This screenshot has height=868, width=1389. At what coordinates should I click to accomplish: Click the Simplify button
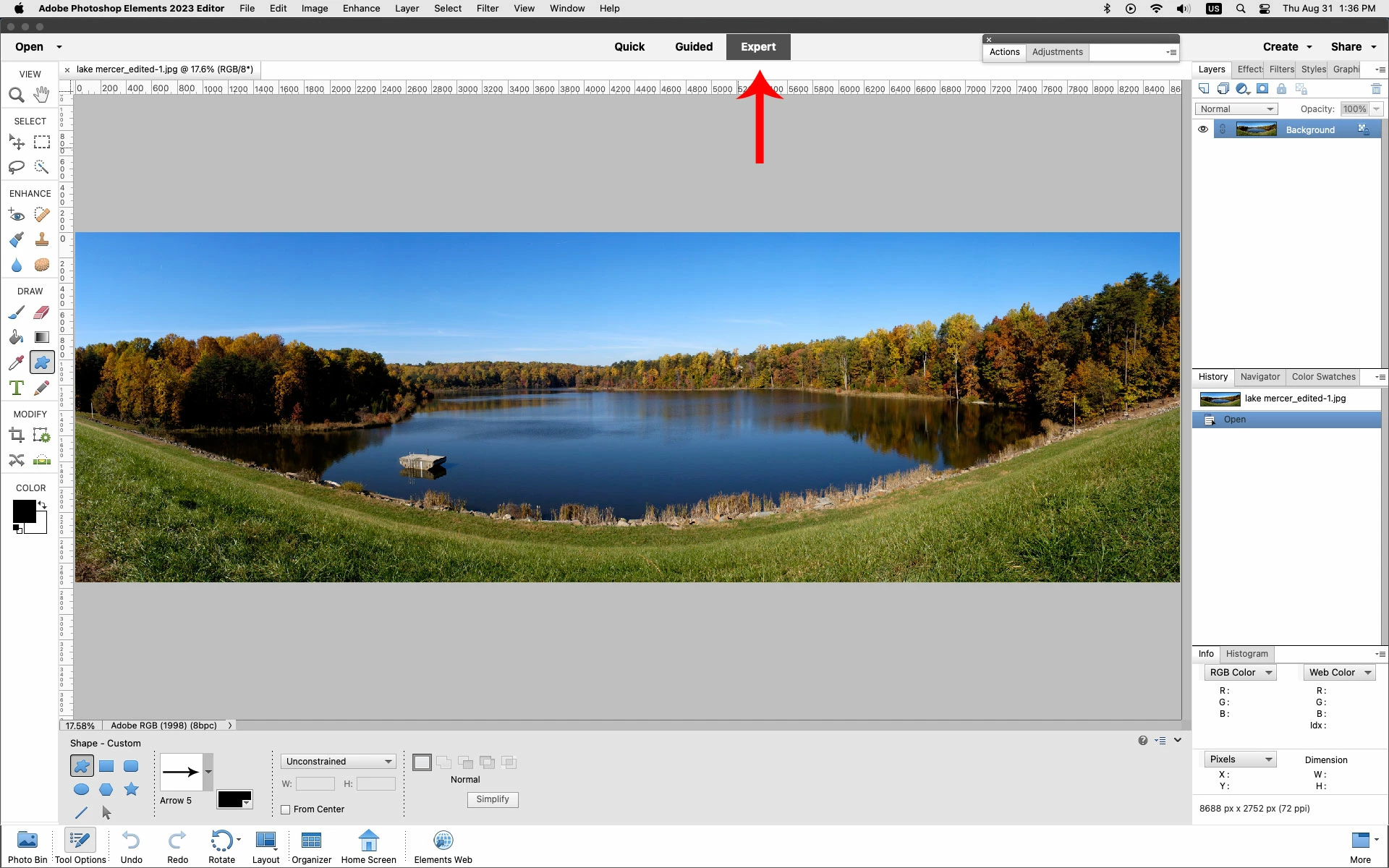[x=492, y=799]
